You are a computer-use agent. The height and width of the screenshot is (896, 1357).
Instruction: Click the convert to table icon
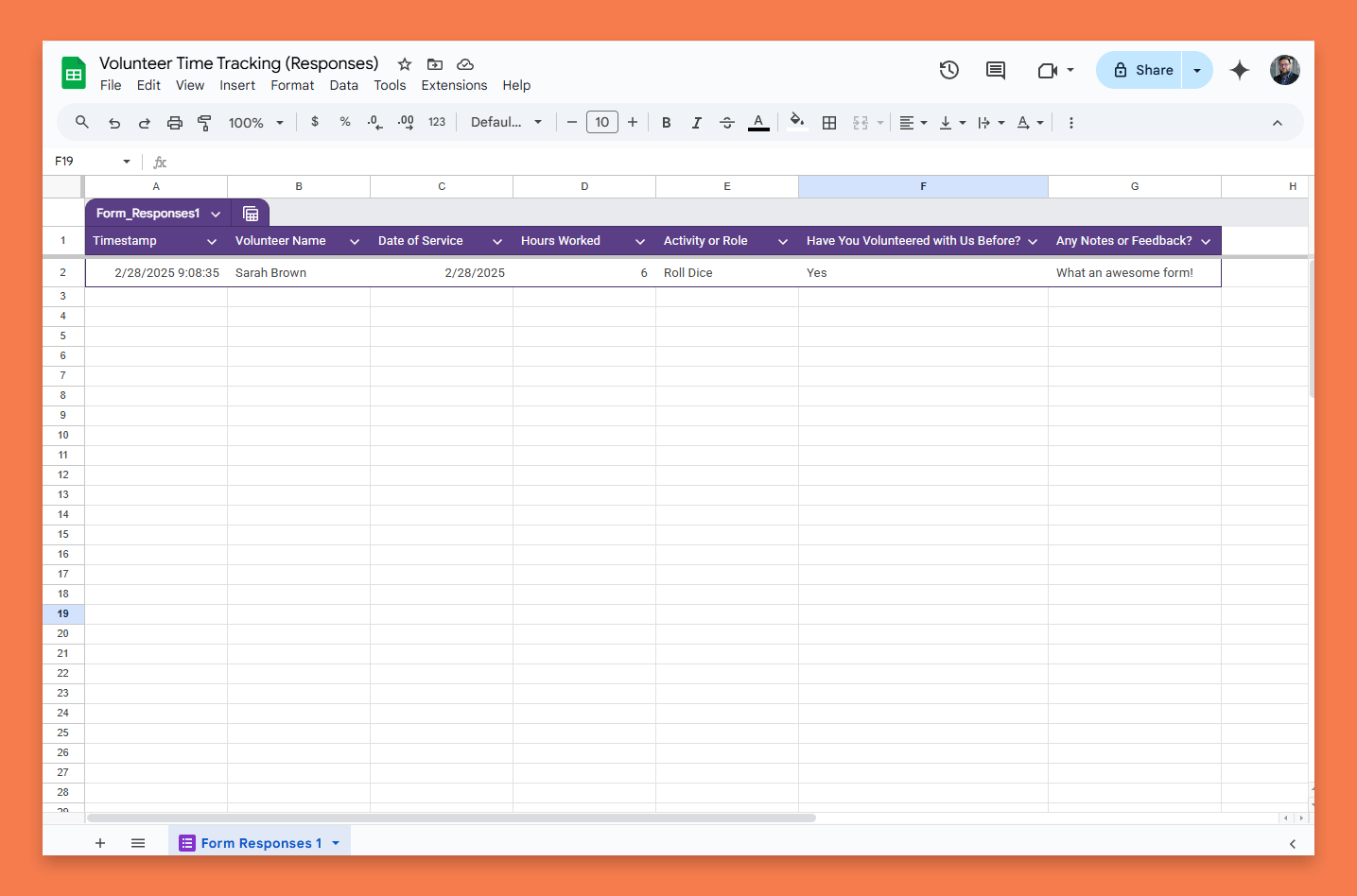[251, 214]
